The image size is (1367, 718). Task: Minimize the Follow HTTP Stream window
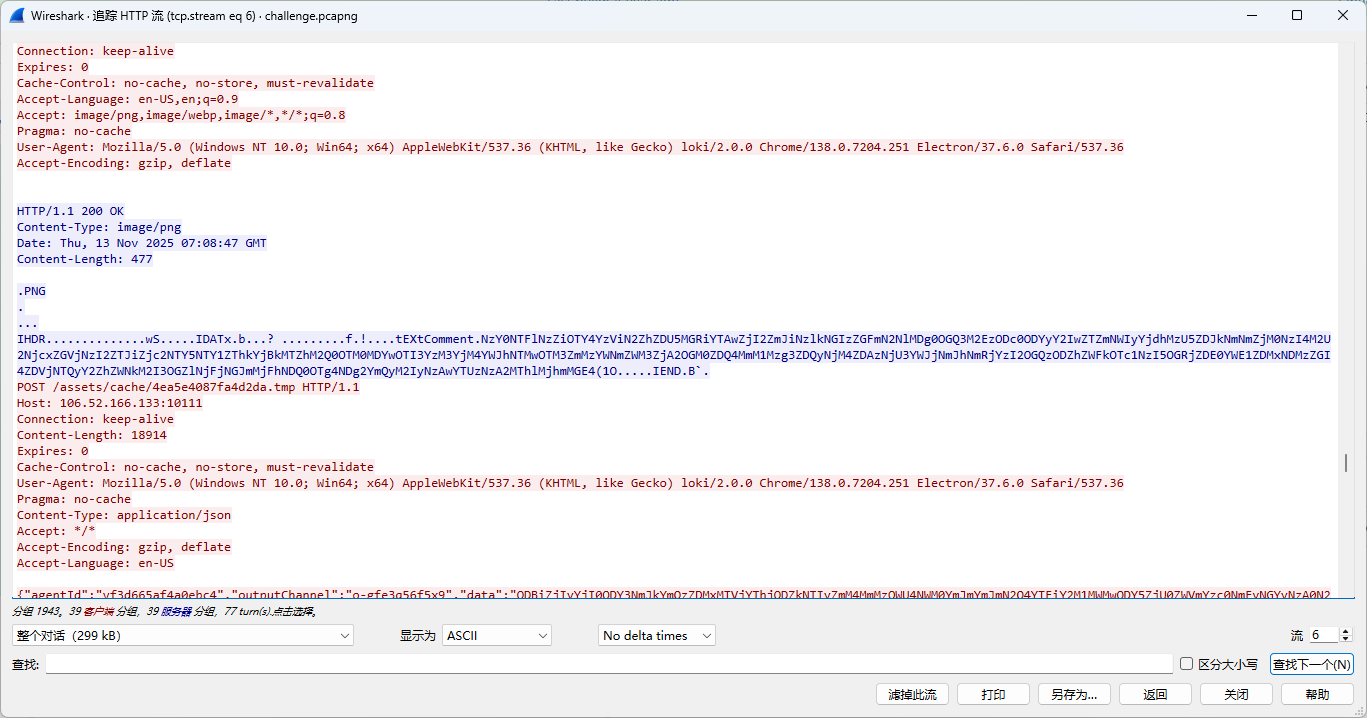pyautogui.click(x=1250, y=16)
